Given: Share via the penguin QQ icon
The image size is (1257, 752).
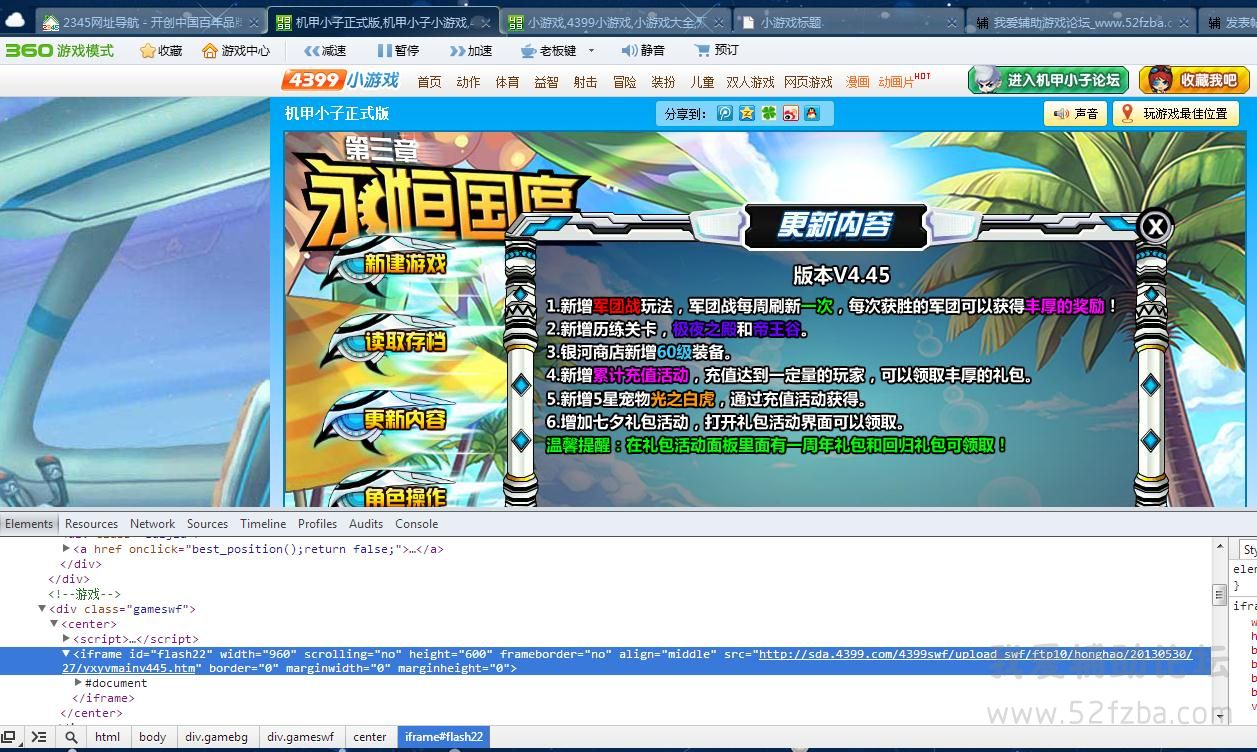Looking at the screenshot, I should pos(812,114).
